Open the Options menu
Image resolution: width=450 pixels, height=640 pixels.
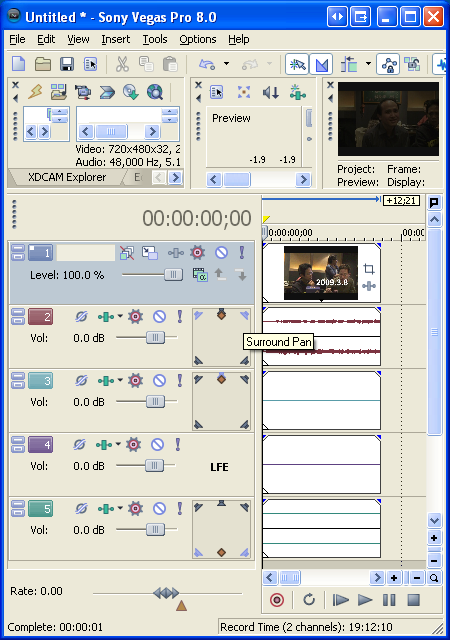pos(198,39)
